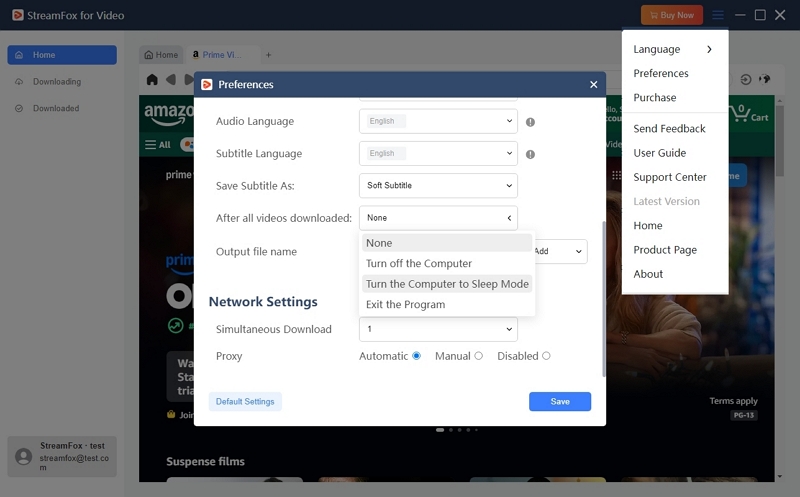This screenshot has height=497, width=800.
Task: Save the preferences
Action: pos(560,402)
